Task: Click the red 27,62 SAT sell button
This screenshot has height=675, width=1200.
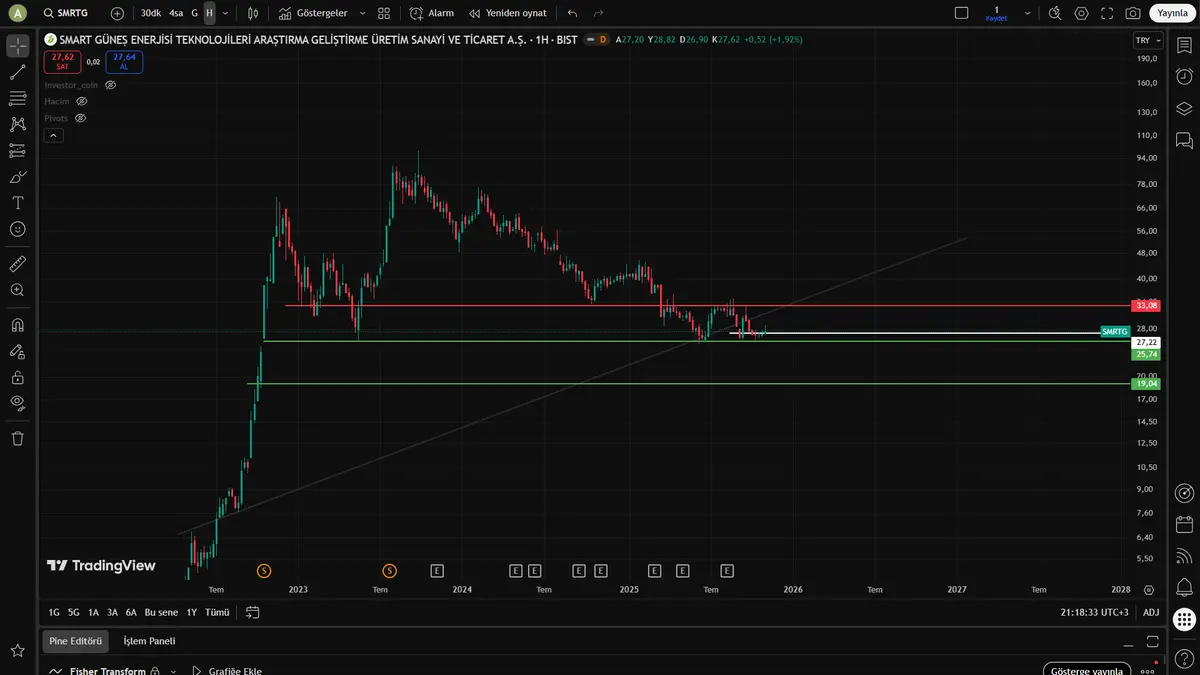Action: (63, 61)
